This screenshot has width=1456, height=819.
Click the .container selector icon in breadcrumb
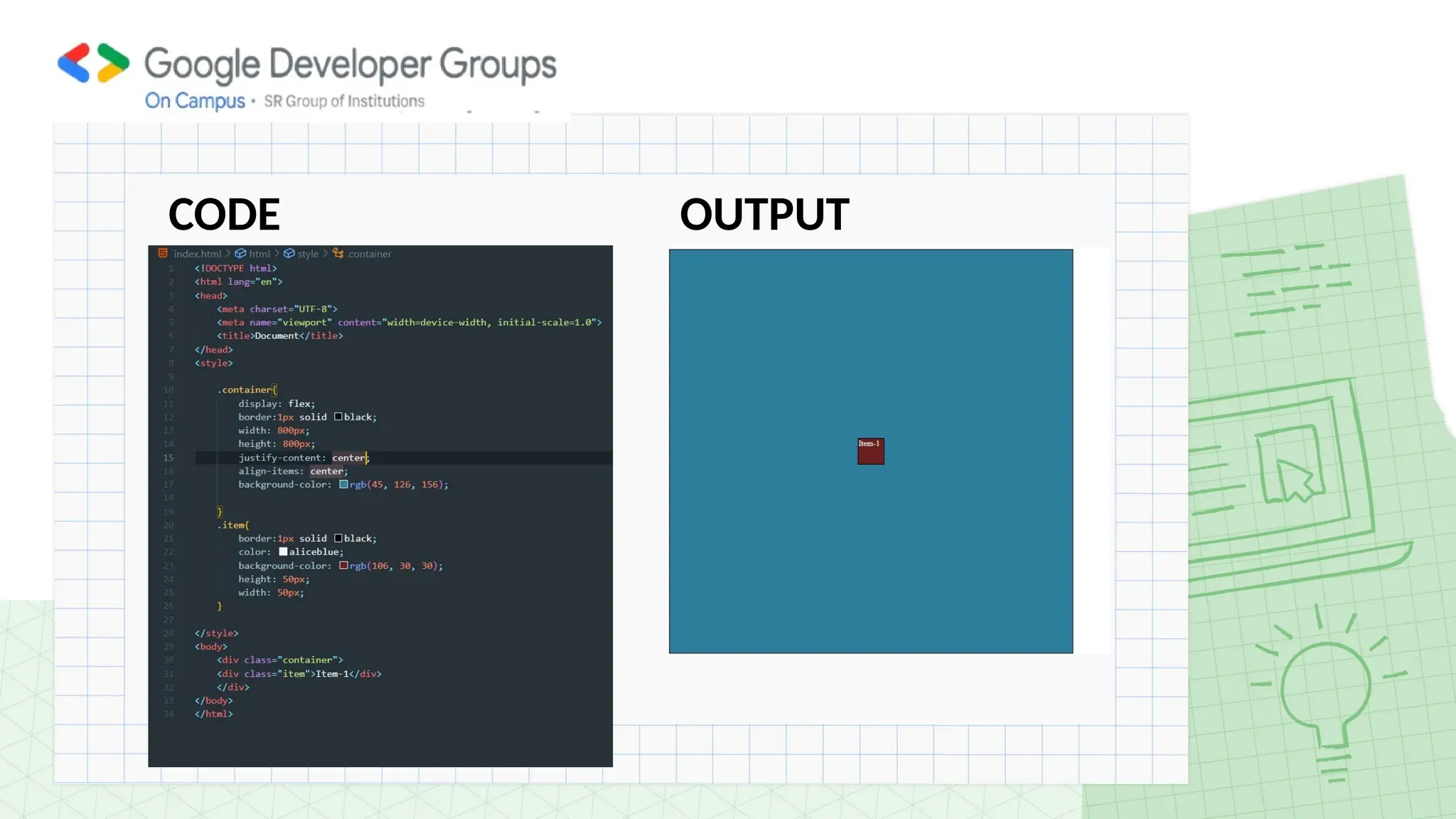(x=338, y=253)
